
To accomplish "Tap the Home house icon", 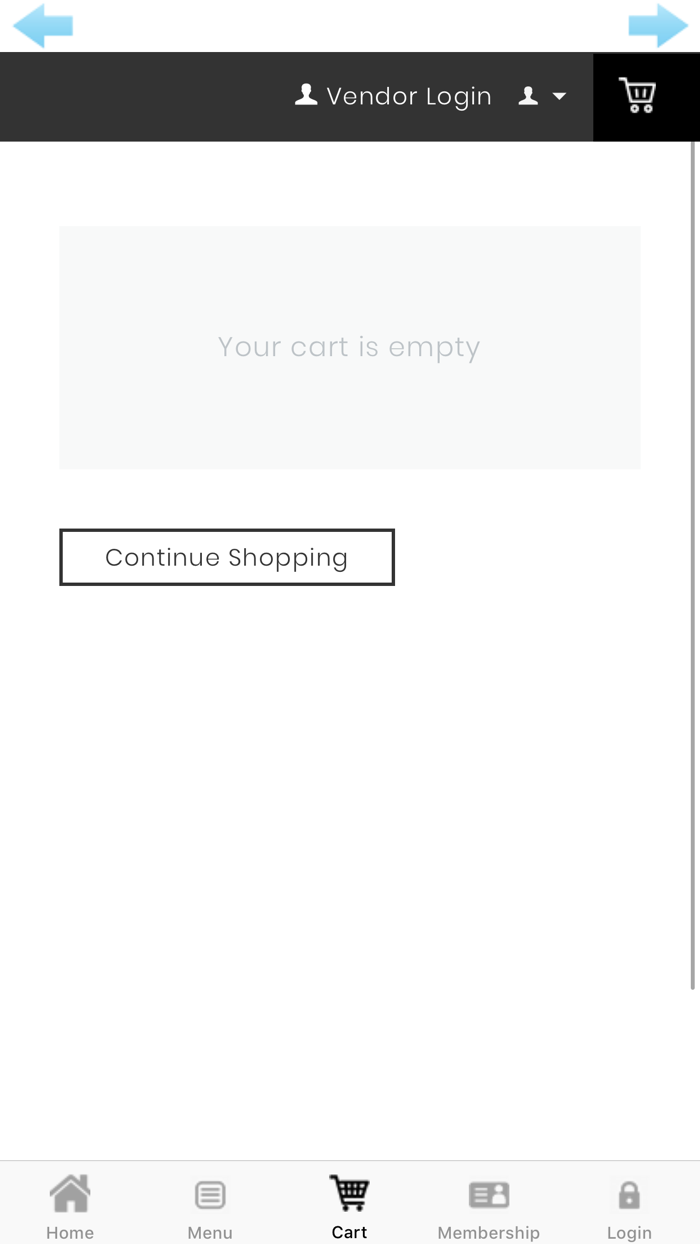I will 70,1193.
